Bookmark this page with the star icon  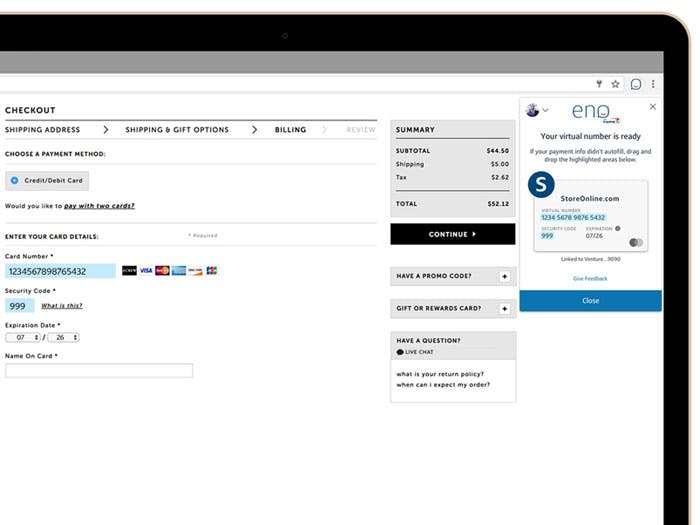click(x=615, y=84)
